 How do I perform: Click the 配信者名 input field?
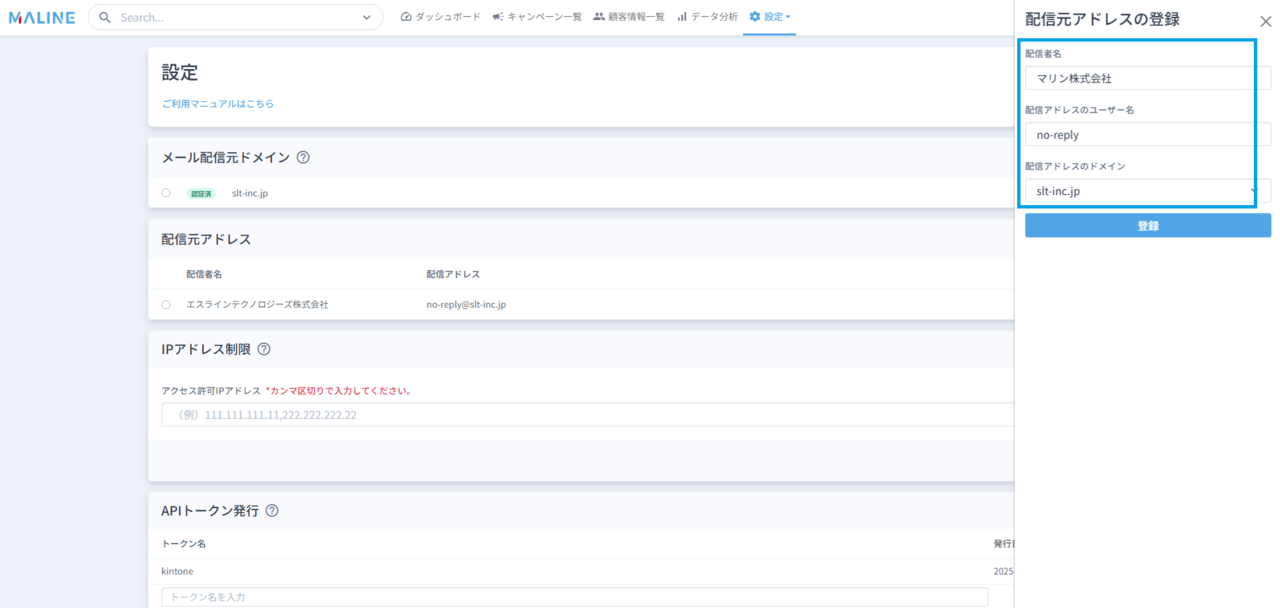pyautogui.click(x=1147, y=78)
